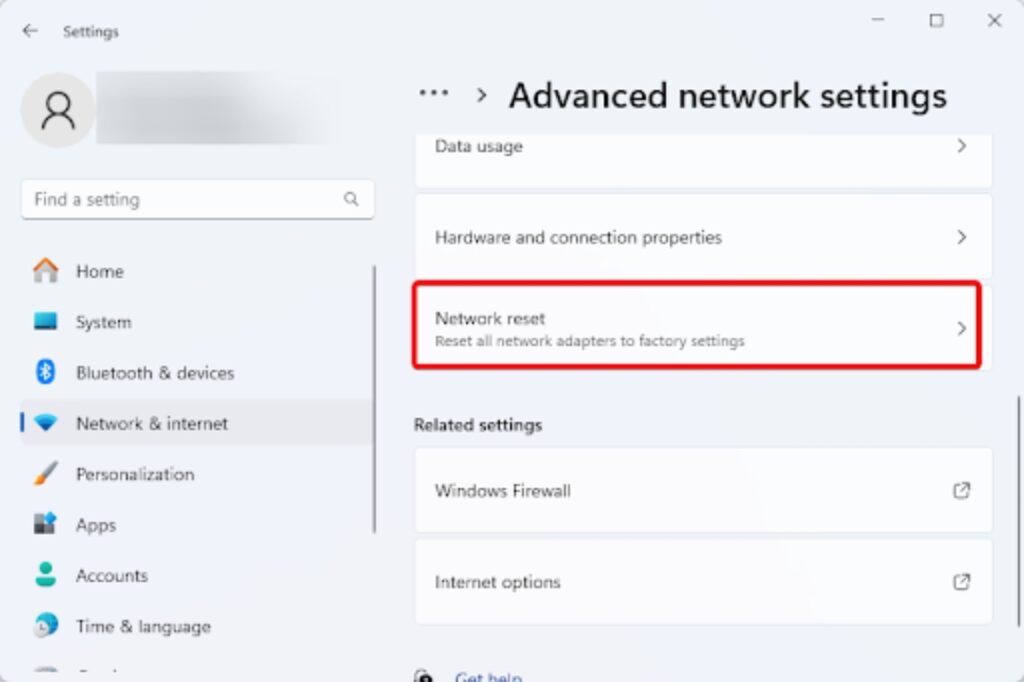
Task: Click the Apps icon in the sidebar
Action: tap(46, 525)
